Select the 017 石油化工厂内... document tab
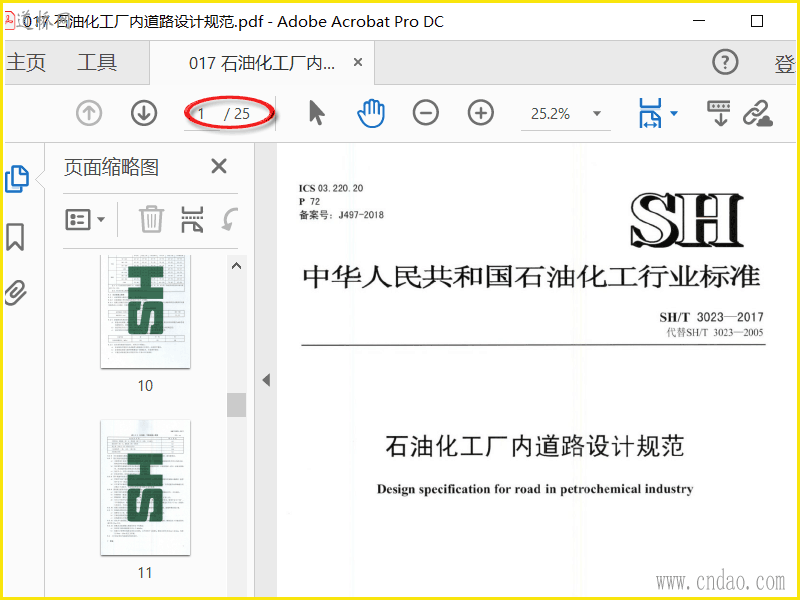This screenshot has width=800, height=600. pos(262,63)
